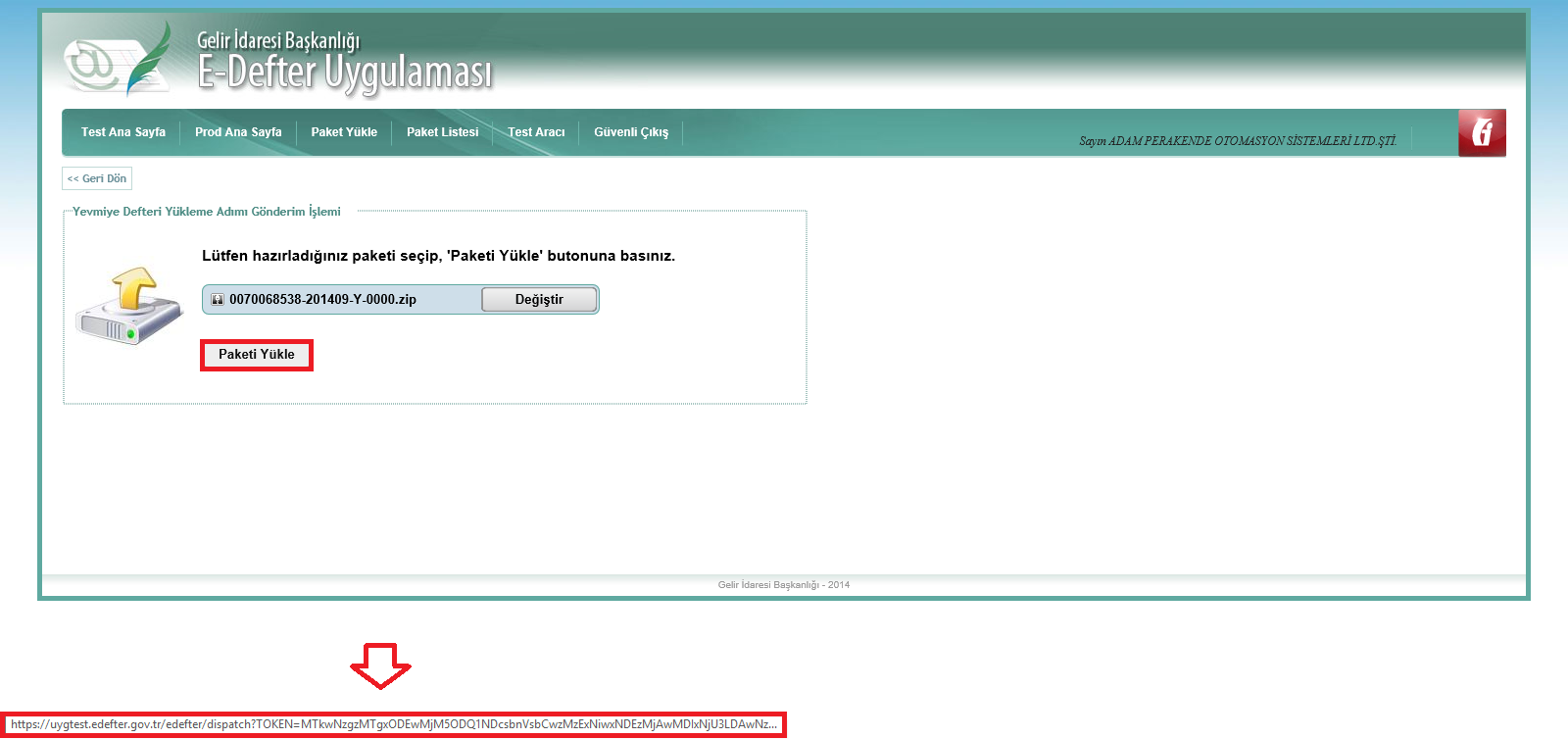Click the Yevmiye Defteri Yükleme section heading
Image resolution: width=1568 pixels, height=739 pixels.
pyautogui.click(x=207, y=212)
